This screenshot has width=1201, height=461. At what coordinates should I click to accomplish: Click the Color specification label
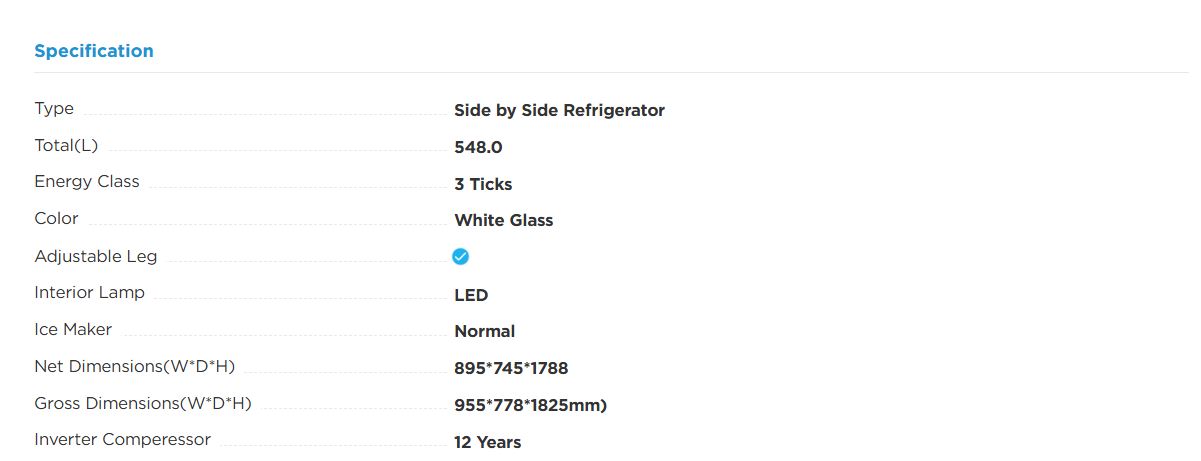tap(56, 219)
